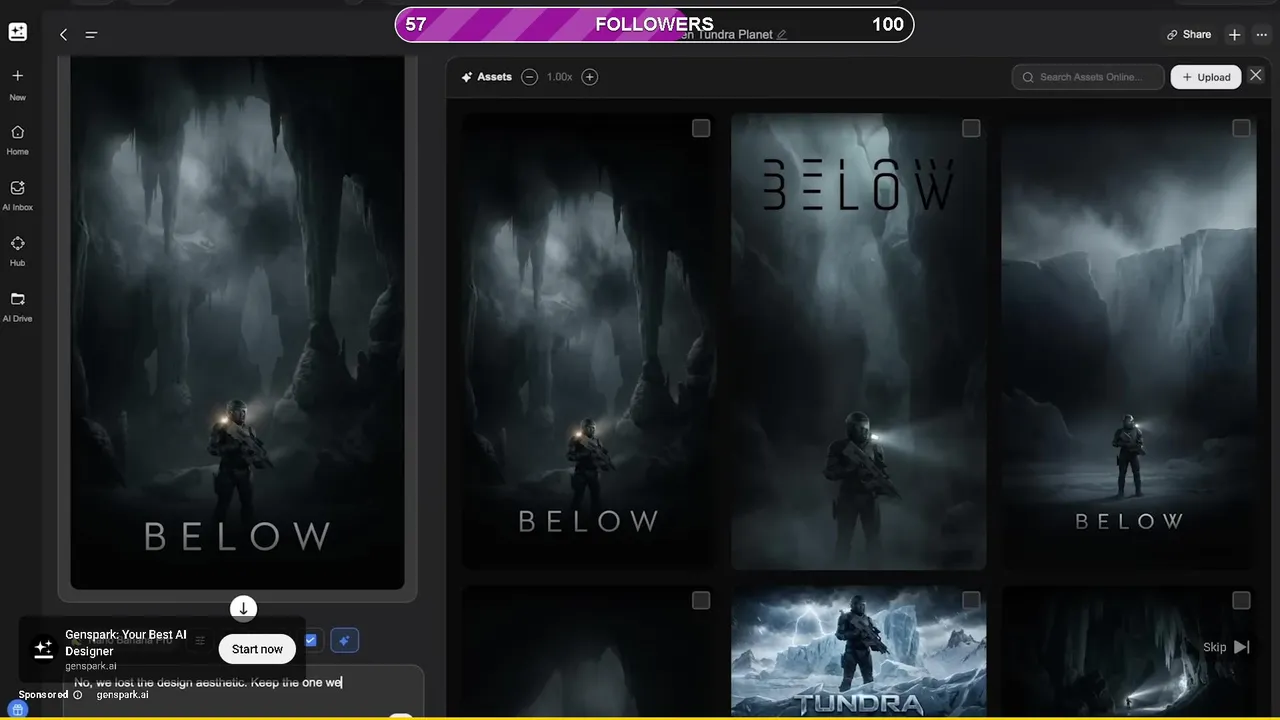This screenshot has height=720, width=1280.
Task: Click the genspark.ai link beside Sponsored
Action: (122, 695)
